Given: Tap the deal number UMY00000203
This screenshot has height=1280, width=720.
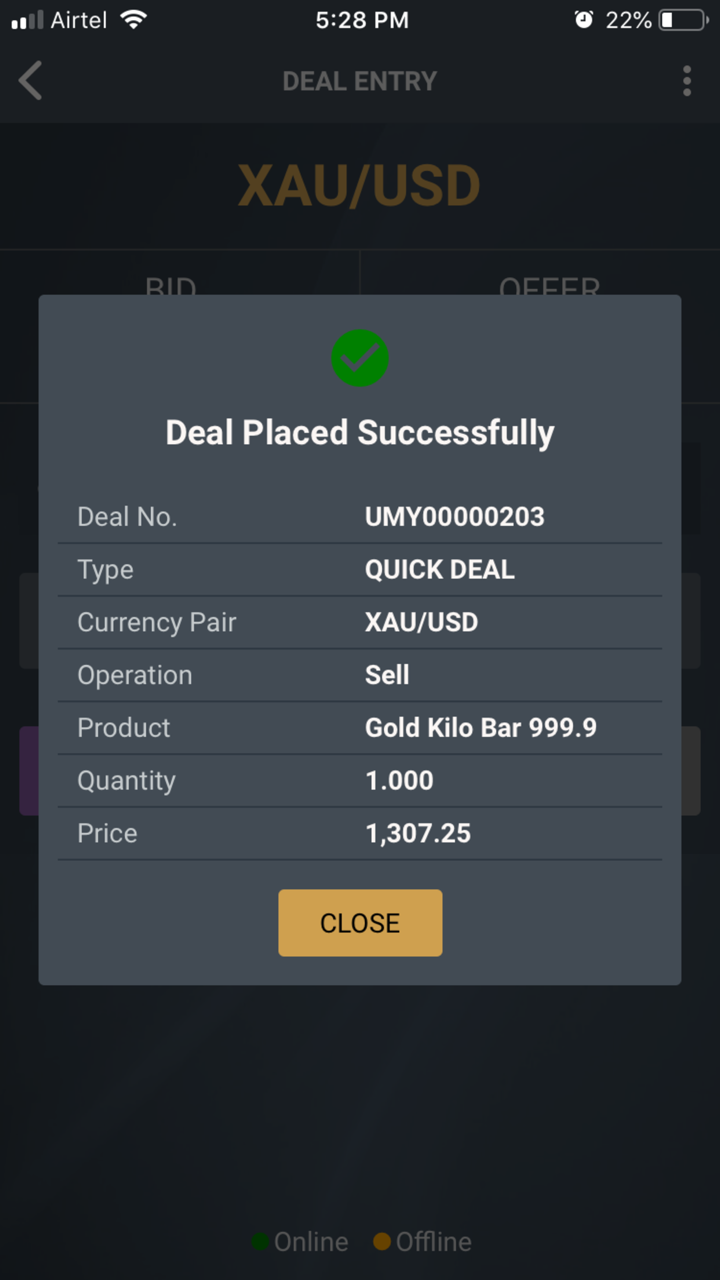Looking at the screenshot, I should click(x=455, y=517).
